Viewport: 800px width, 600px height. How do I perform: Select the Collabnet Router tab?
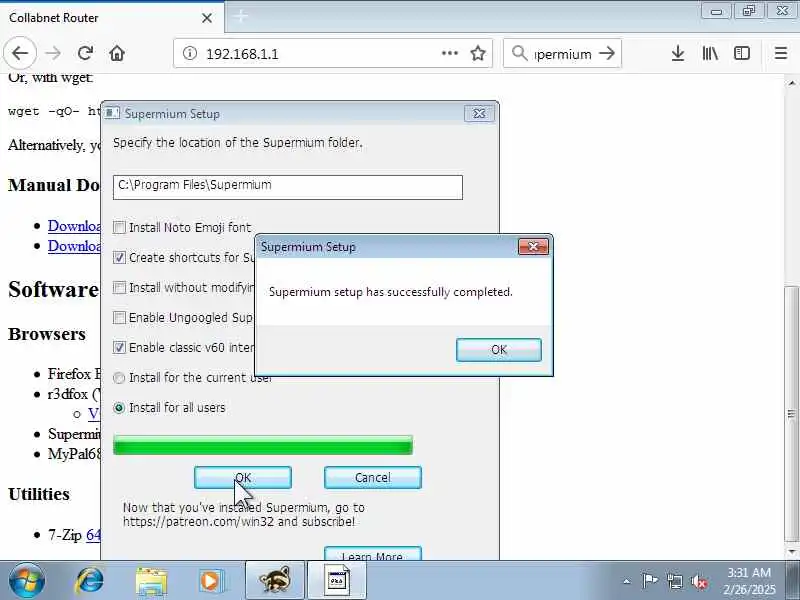tap(112, 18)
